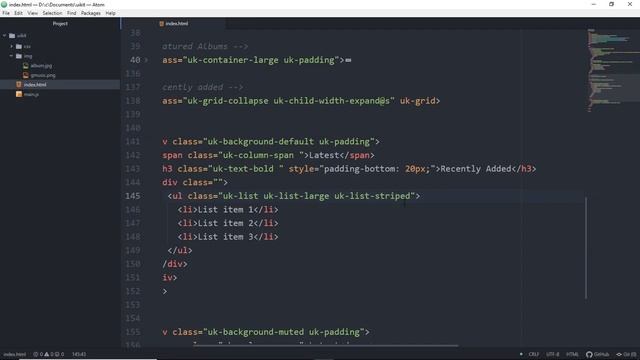The width and height of the screenshot is (640, 360).
Task: Close the Atom window
Action: [630, 4]
